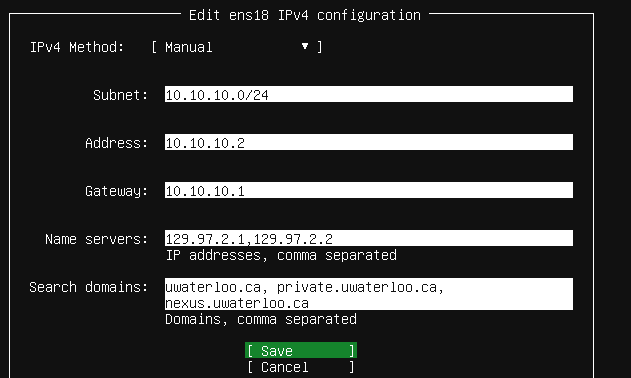The height and width of the screenshot is (378, 631).
Task: Click the "Address:" label
Action: tap(116, 143)
